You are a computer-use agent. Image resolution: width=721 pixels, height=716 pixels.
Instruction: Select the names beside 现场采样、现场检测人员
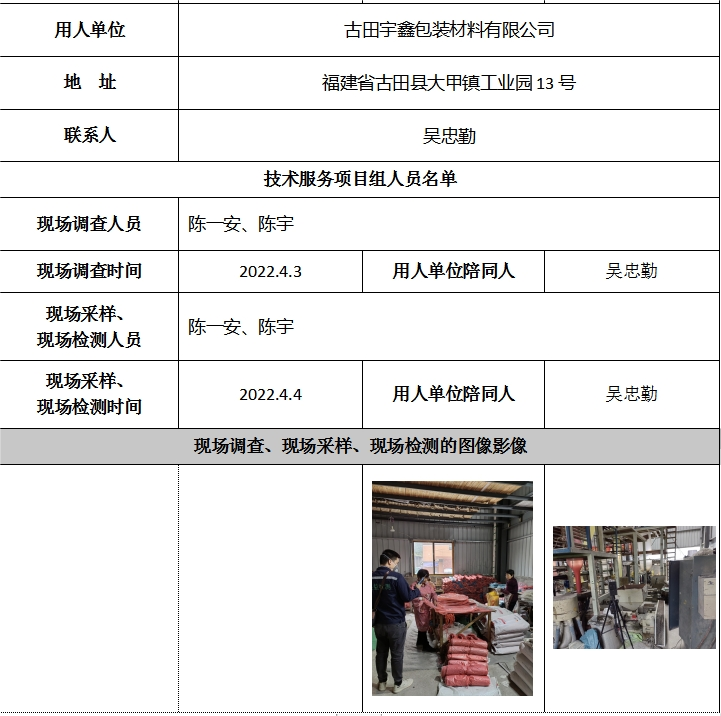click(x=241, y=327)
